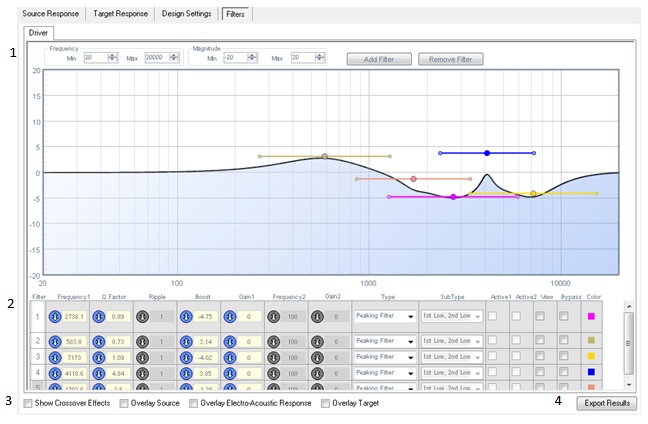Open the Design Settings tab

(x=186, y=14)
